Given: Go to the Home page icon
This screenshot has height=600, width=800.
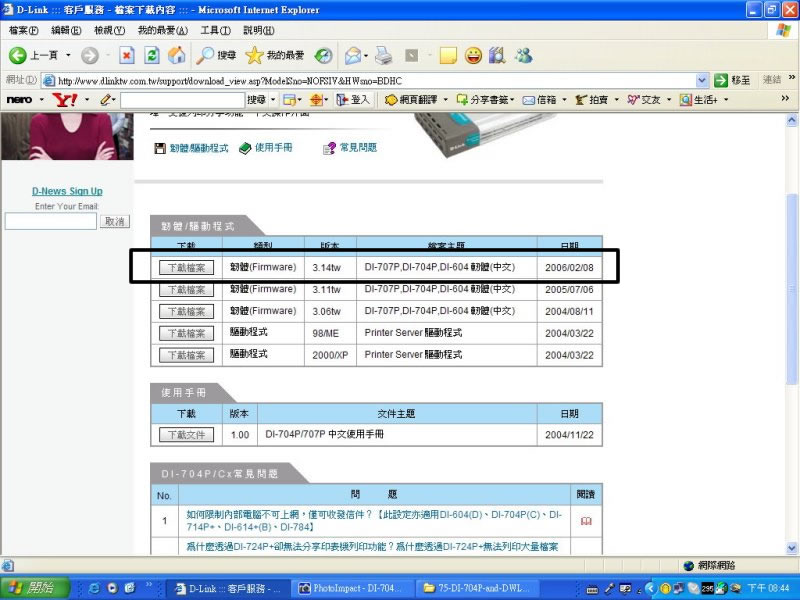Looking at the screenshot, I should point(177,55).
